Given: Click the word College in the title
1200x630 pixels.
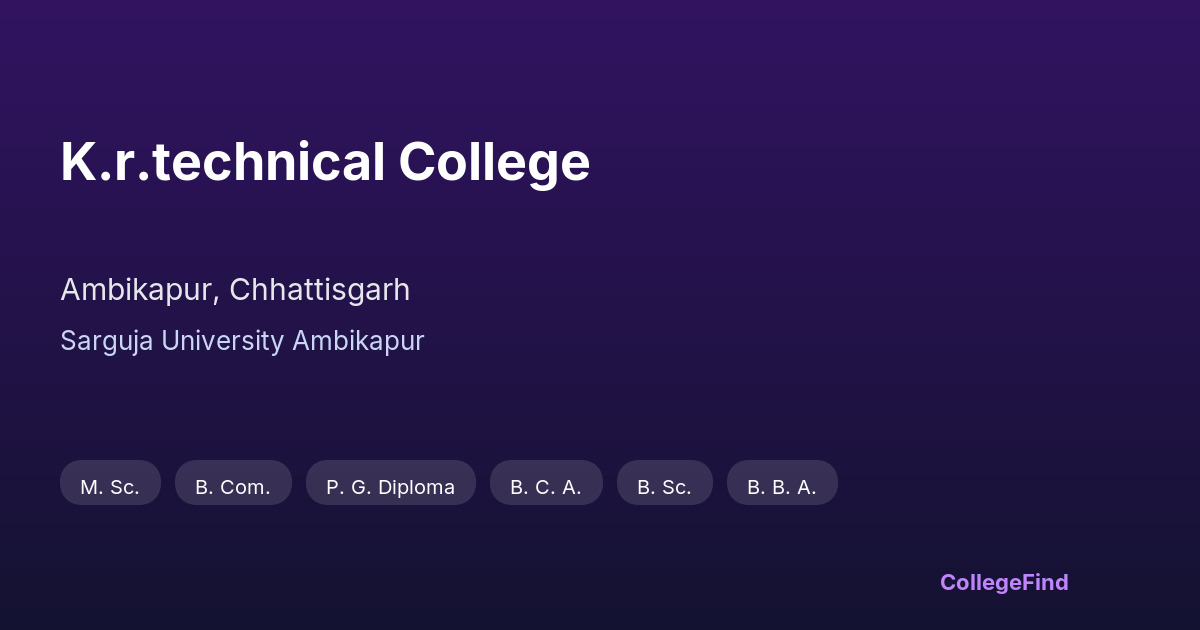Looking at the screenshot, I should point(494,162).
